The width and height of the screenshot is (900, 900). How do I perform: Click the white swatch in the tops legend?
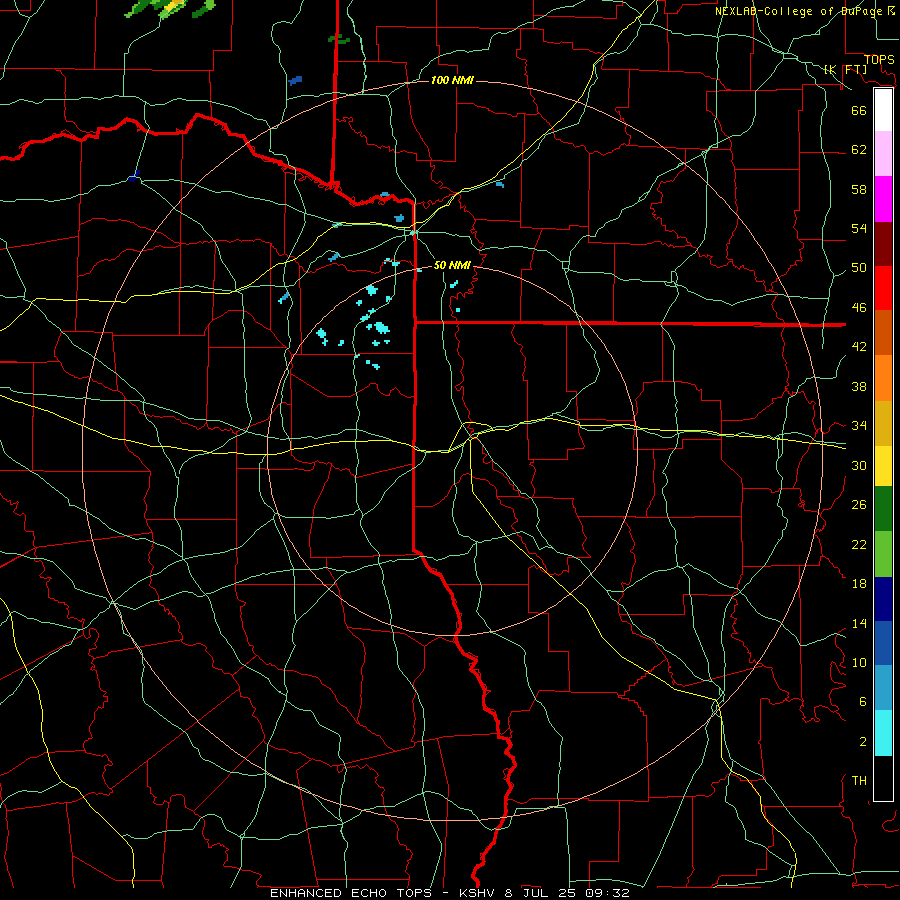pos(883,110)
